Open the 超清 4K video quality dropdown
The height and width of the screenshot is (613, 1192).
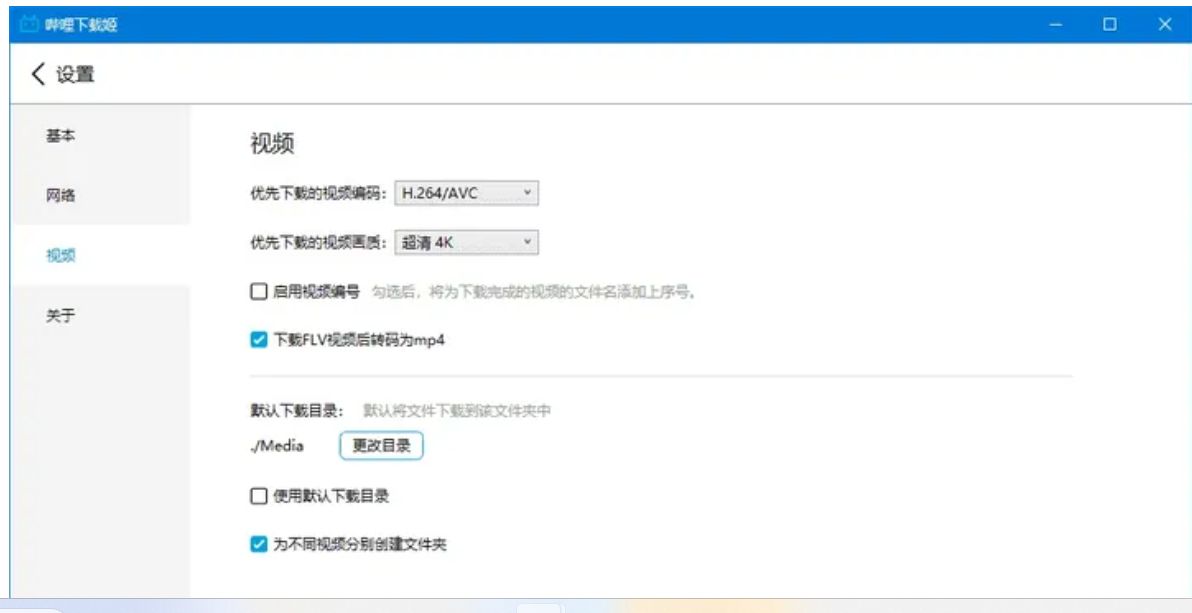[x=467, y=243]
